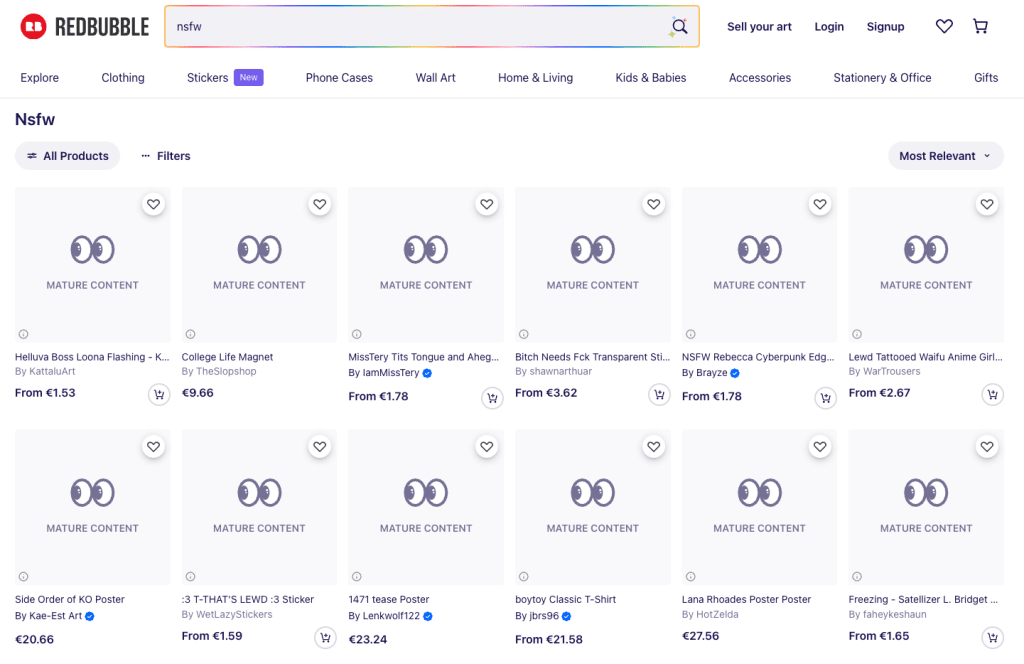Click the search magnifier icon

coord(679,27)
